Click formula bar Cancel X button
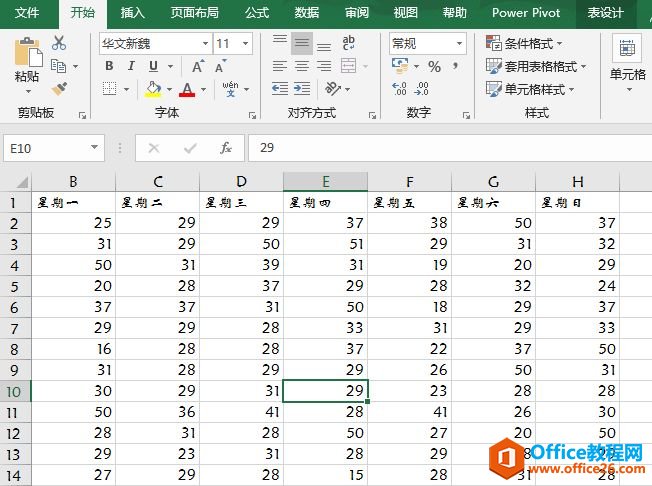652x486 pixels. tap(154, 148)
